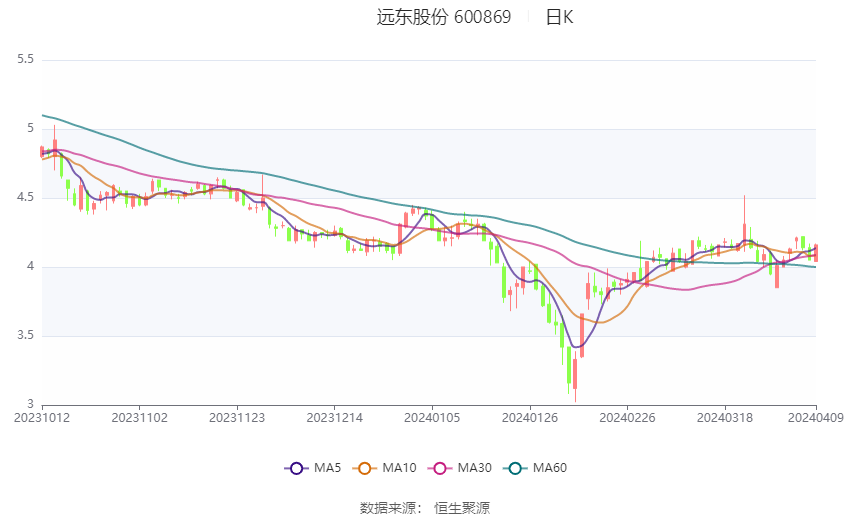Hide the MA10 line via its label
This screenshot has width=850, height=516.
point(399,468)
